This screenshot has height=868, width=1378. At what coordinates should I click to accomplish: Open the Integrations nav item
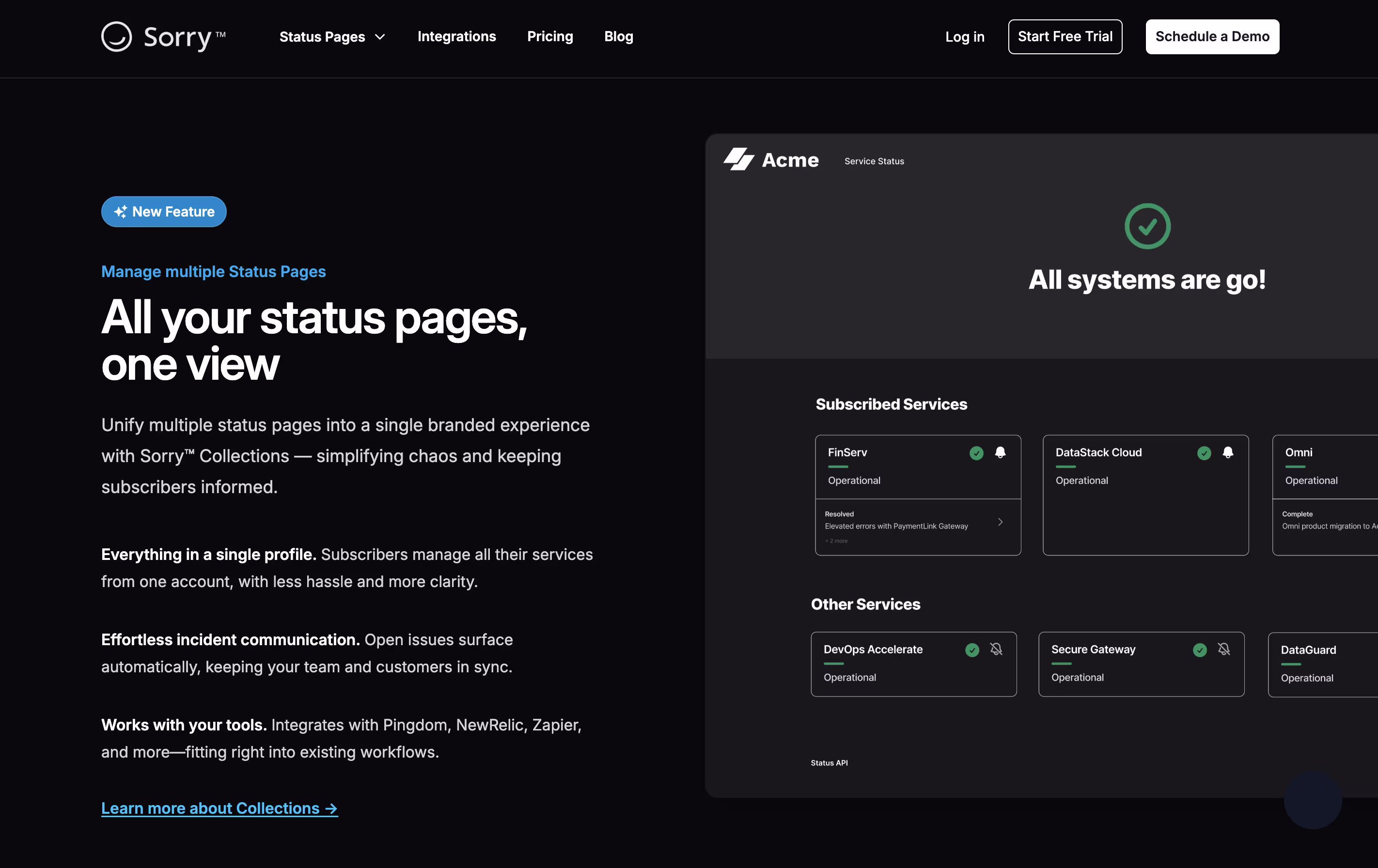pos(456,37)
